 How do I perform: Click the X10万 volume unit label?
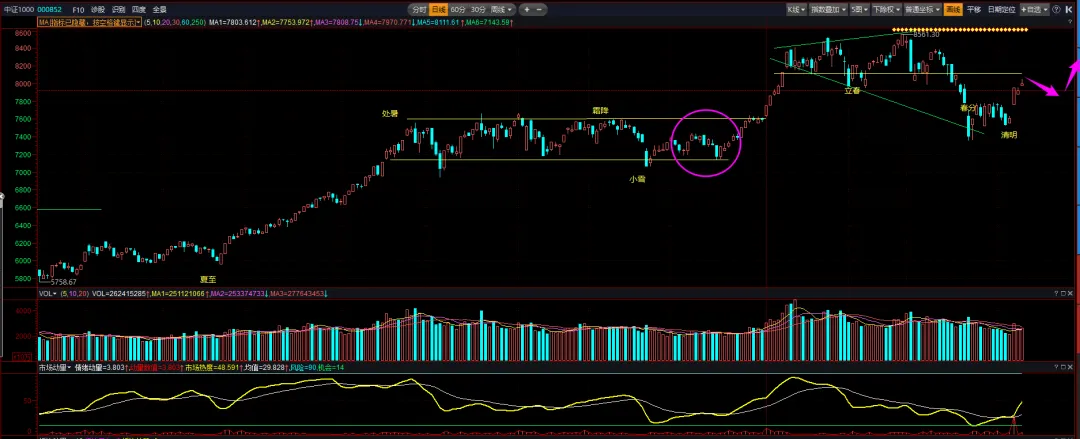click(23, 356)
